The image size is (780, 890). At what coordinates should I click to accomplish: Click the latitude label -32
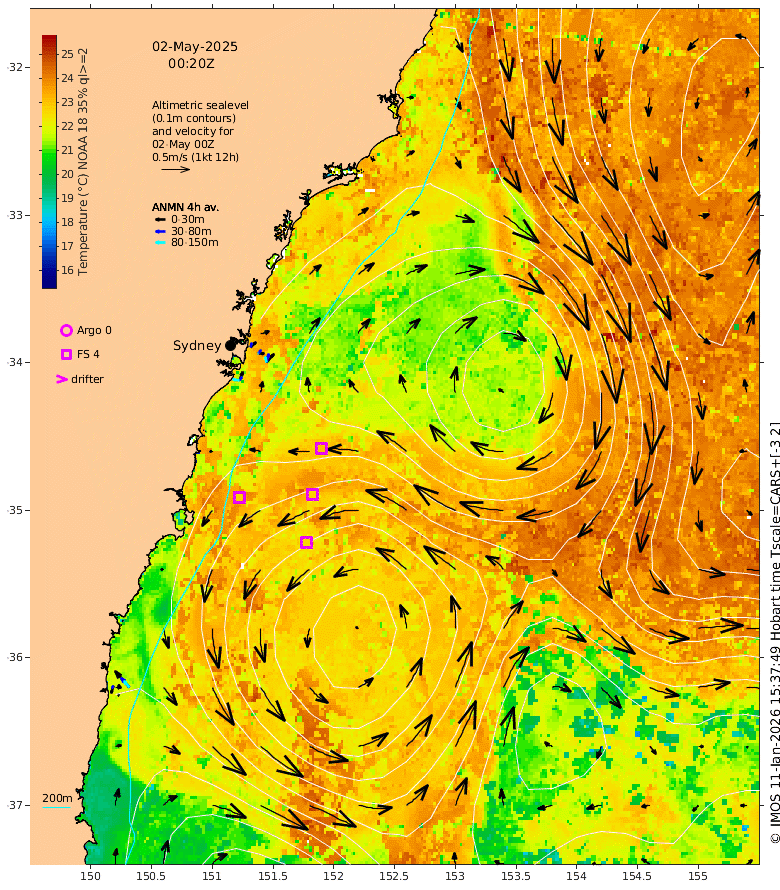click(15, 67)
